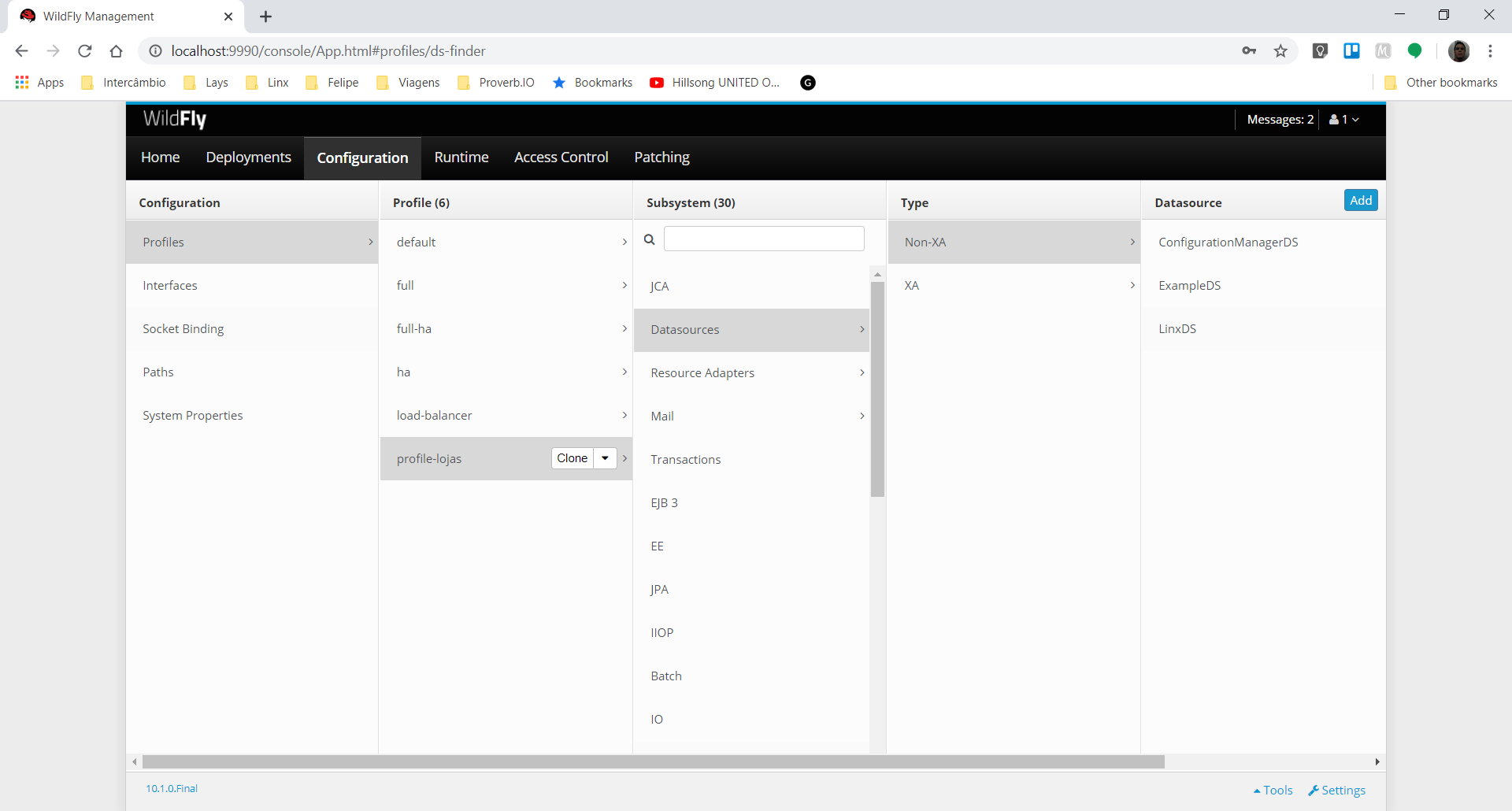Open the Hillsong UNITED YouTube bookmark
Viewport: 1512px width, 811px height.
pyautogui.click(x=715, y=83)
